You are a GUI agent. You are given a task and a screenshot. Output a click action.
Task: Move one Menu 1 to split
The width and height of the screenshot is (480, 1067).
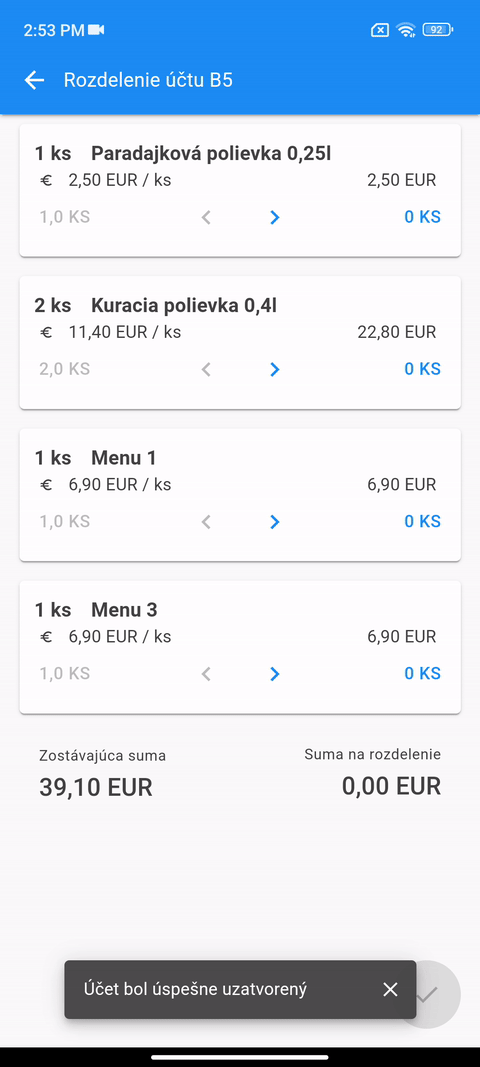pyautogui.click(x=274, y=522)
